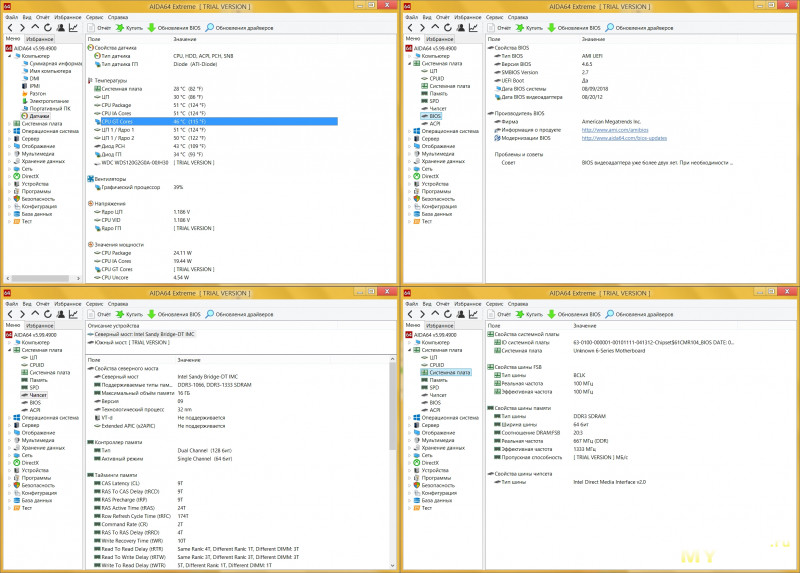The height and width of the screenshot is (573, 800).
Task: Click Отчёт button in the FSB bus window toolbar
Action: pyautogui.click(x=499, y=314)
